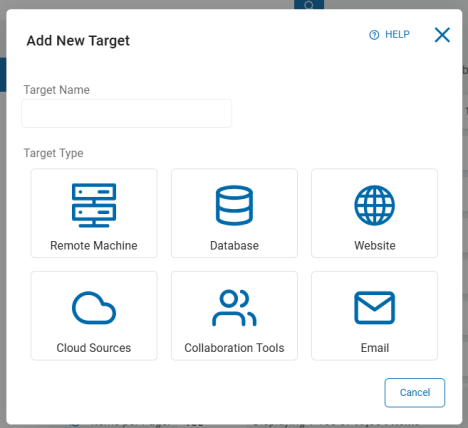Click the Collaboration Tools tile label
This screenshot has width=468, height=428.
(x=234, y=348)
